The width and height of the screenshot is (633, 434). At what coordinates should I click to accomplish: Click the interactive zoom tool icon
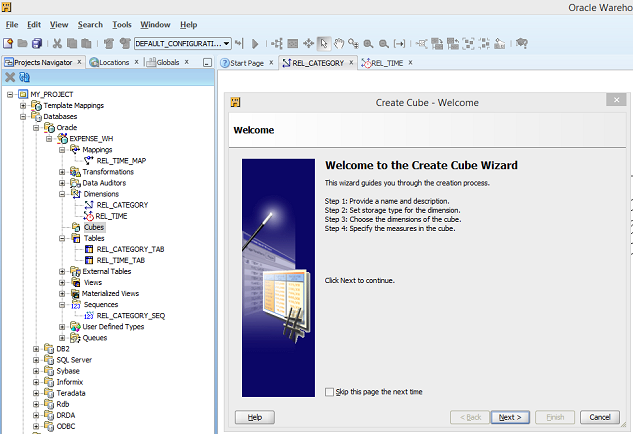point(353,43)
